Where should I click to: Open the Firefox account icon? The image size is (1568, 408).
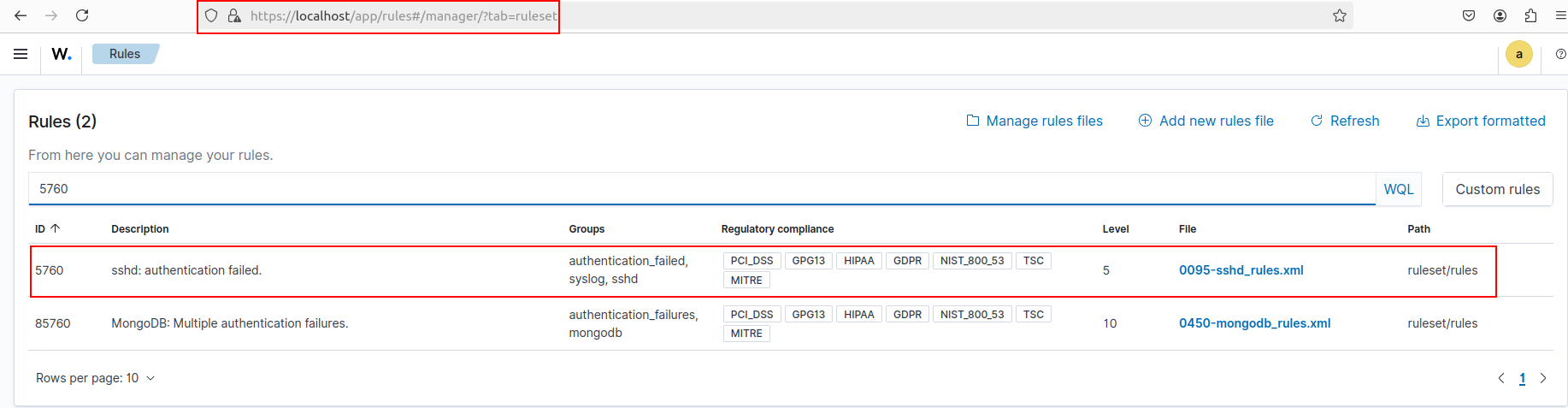tap(1500, 15)
